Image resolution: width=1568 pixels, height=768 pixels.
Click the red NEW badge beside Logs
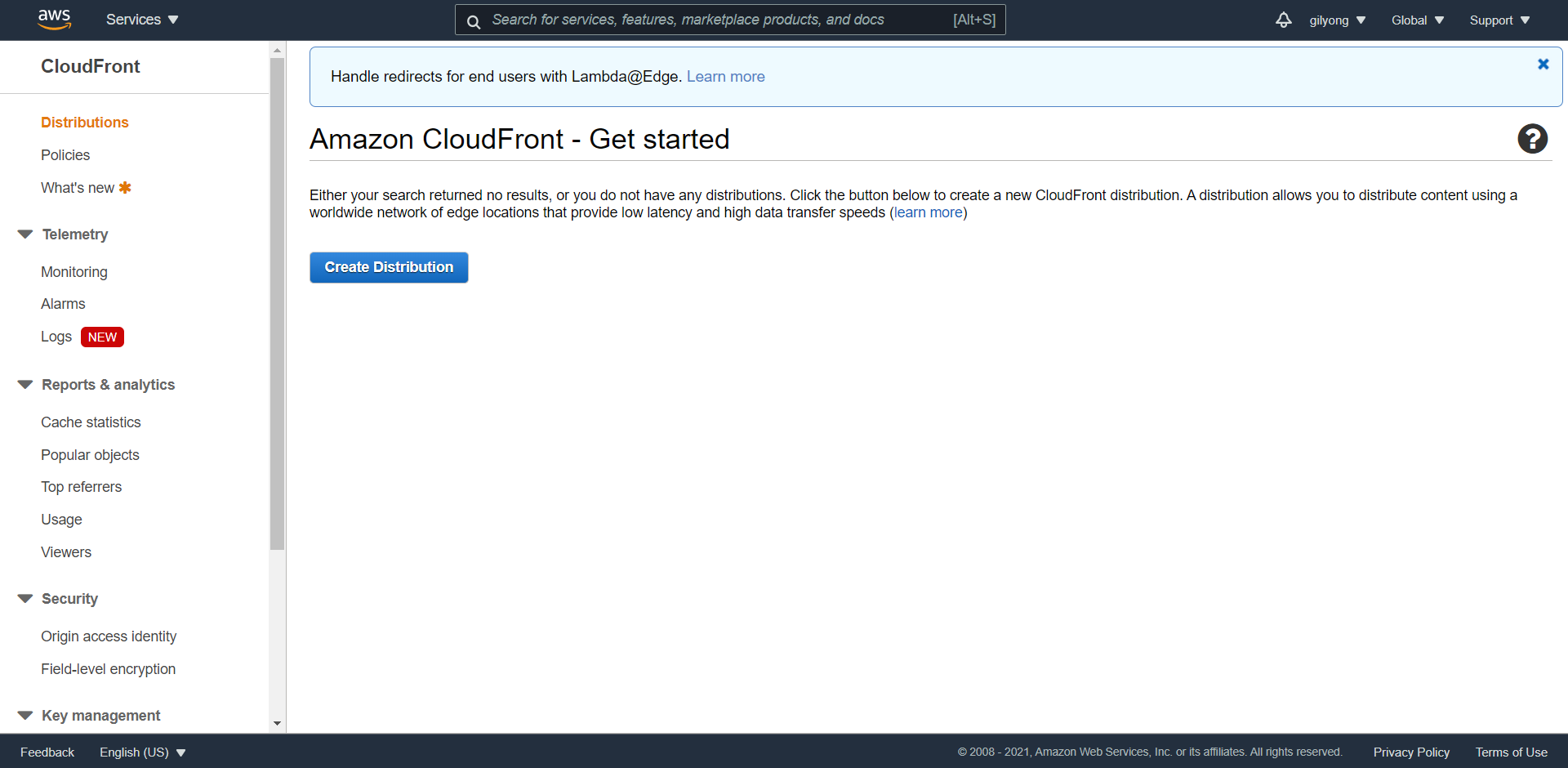tap(102, 337)
